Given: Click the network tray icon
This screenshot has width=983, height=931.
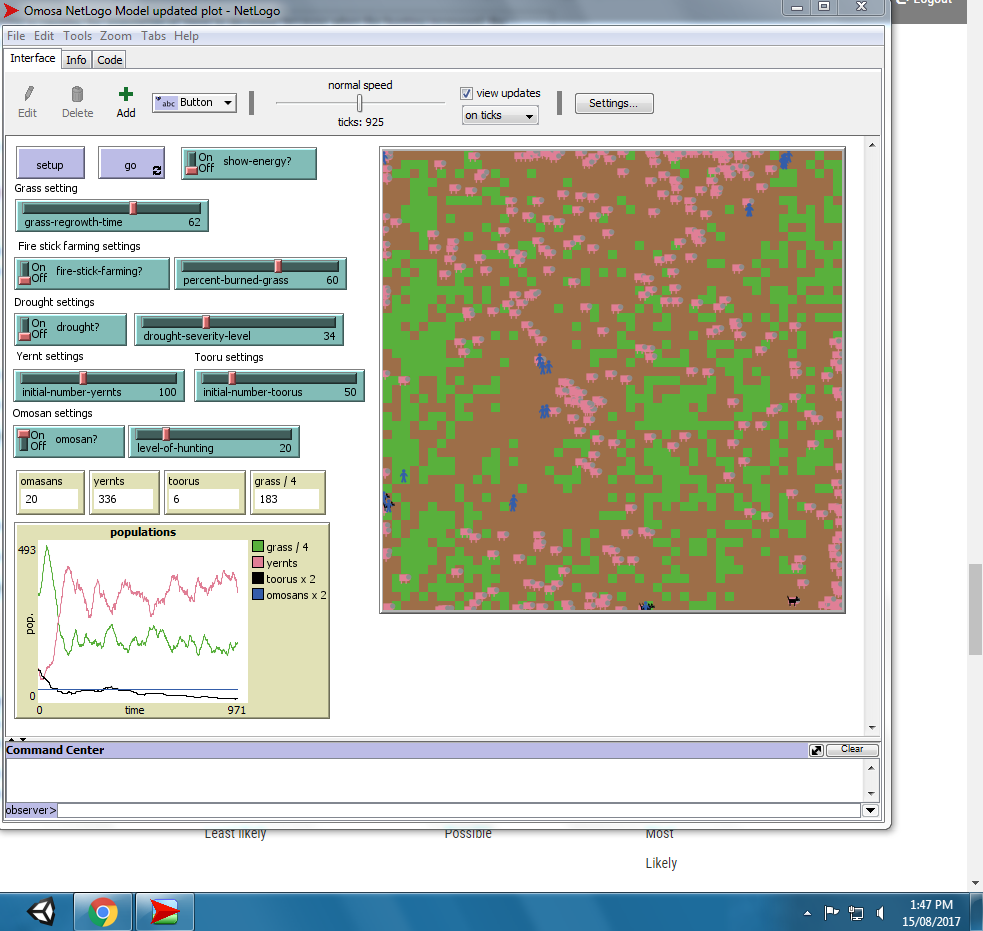Looking at the screenshot, I should click(x=856, y=913).
